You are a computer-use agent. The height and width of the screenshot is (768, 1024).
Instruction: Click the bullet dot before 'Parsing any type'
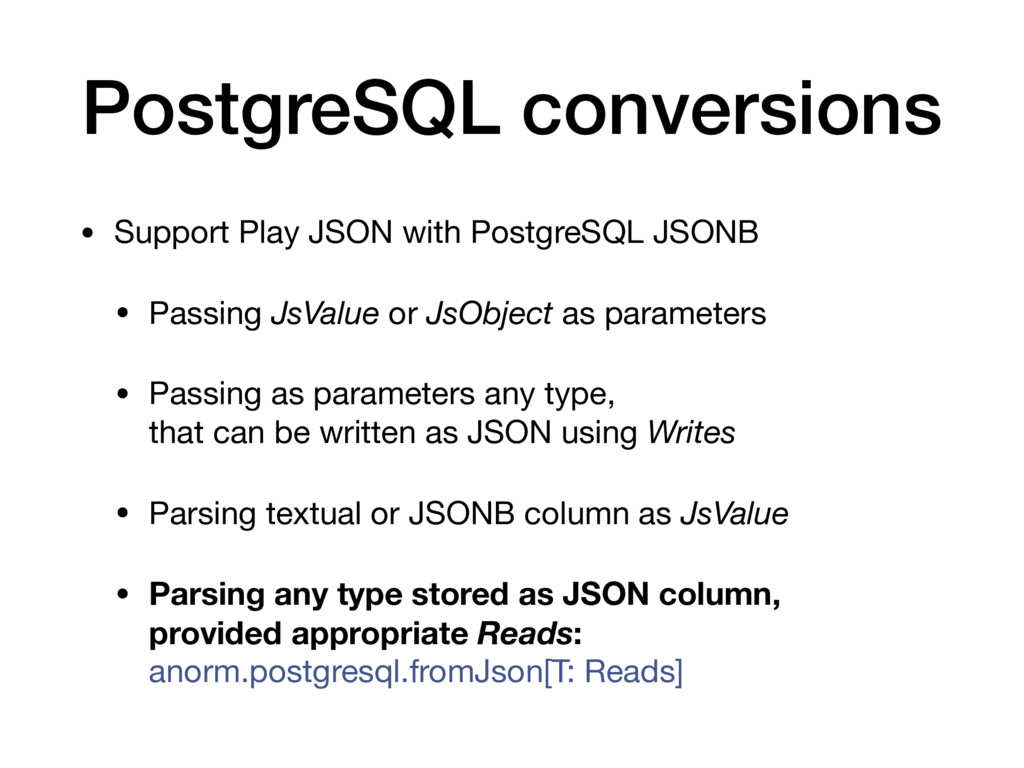point(123,595)
